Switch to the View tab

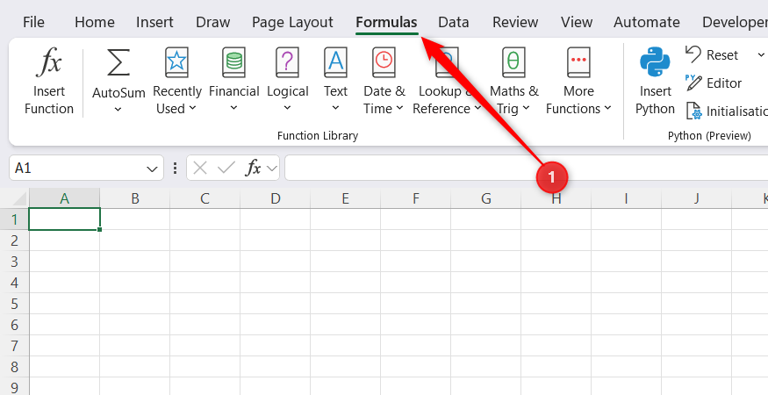coord(576,22)
